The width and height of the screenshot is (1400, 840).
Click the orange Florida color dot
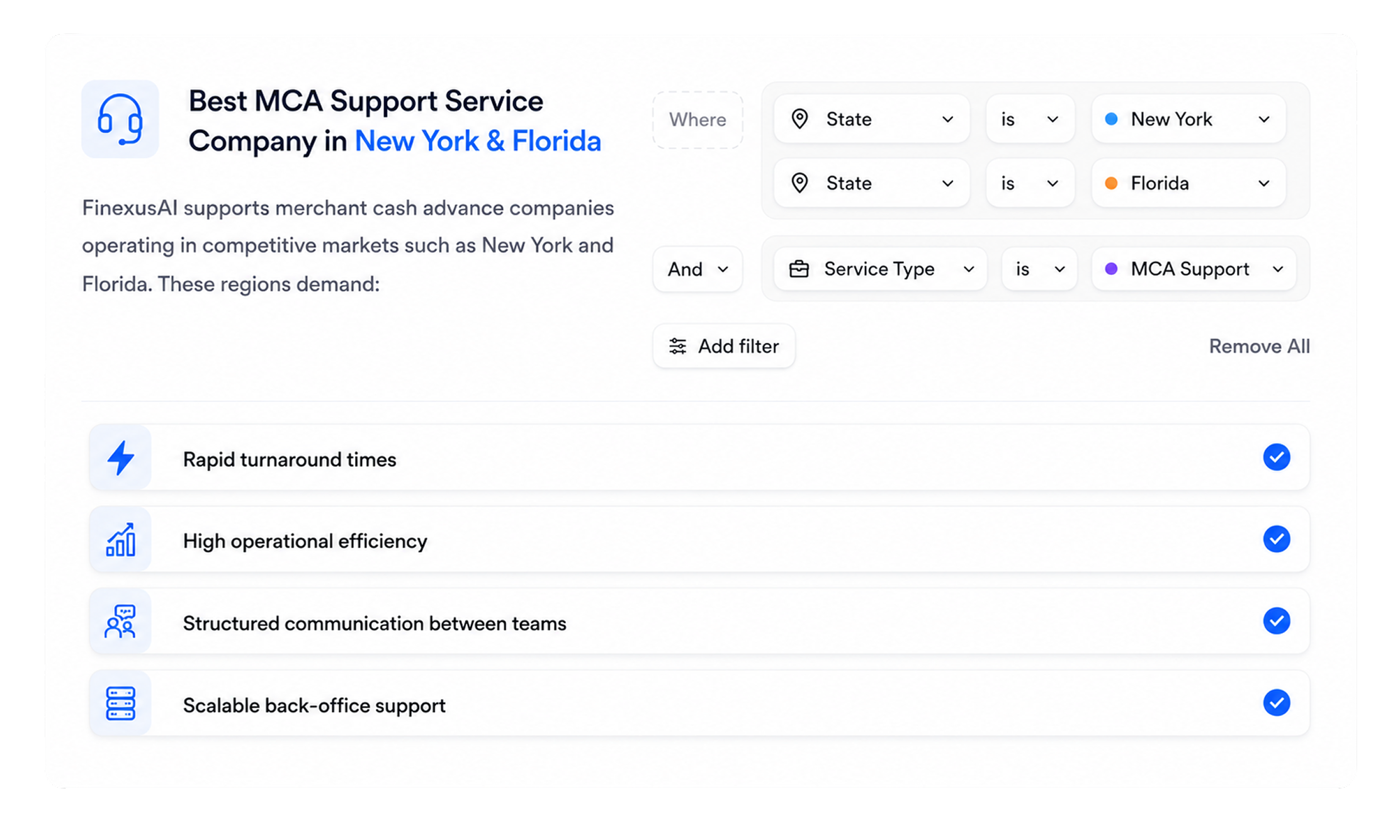[1111, 183]
